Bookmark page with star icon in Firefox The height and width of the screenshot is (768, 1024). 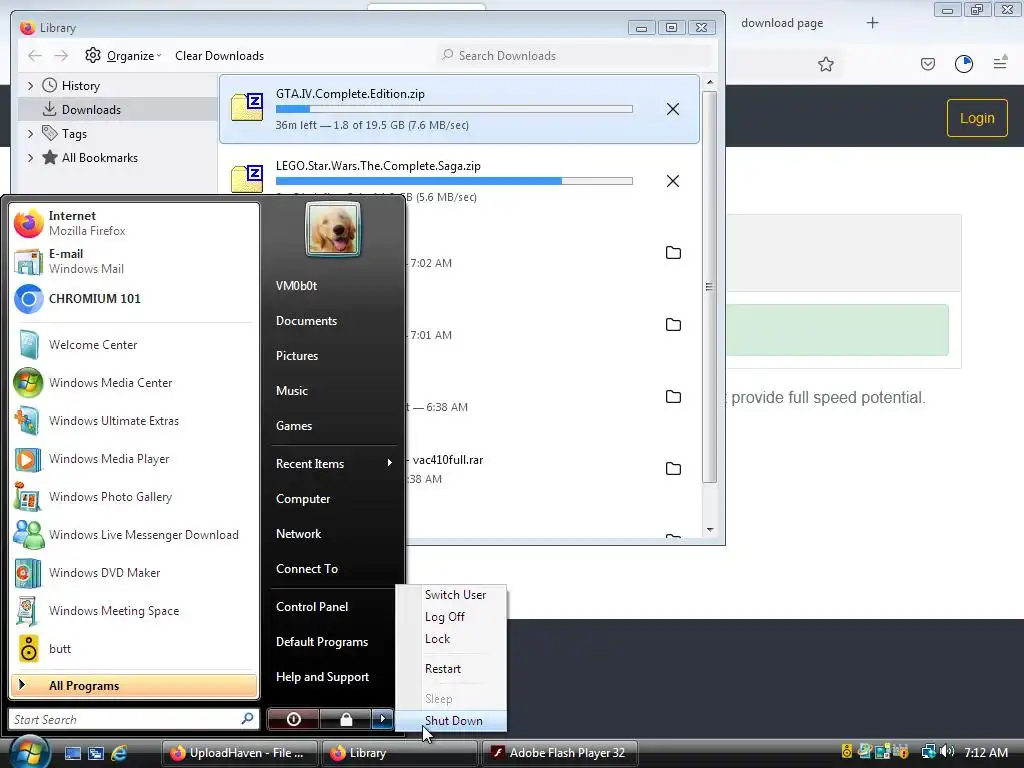pyautogui.click(x=825, y=64)
